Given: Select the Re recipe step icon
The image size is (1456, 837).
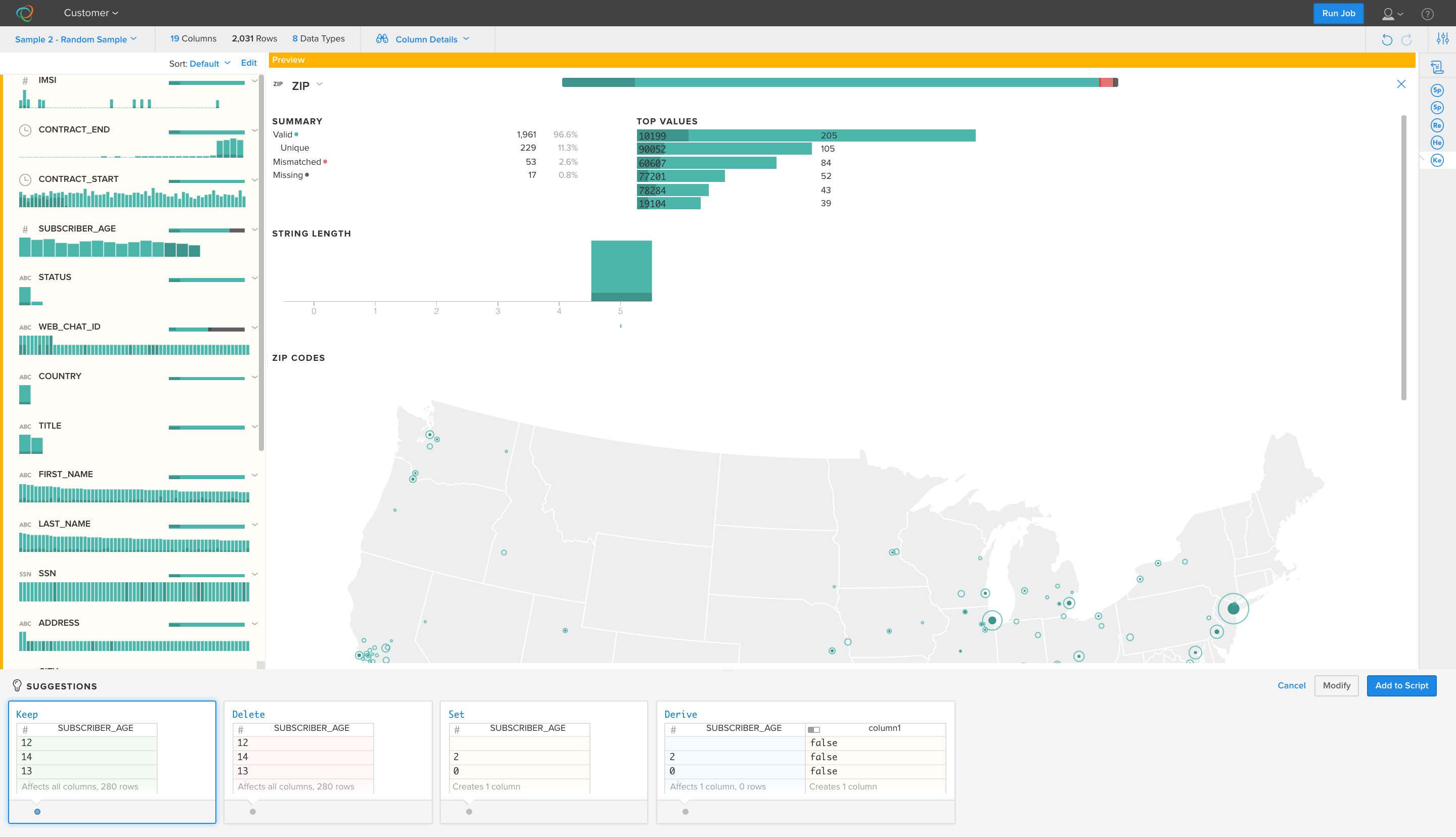Looking at the screenshot, I should pyautogui.click(x=1437, y=125).
